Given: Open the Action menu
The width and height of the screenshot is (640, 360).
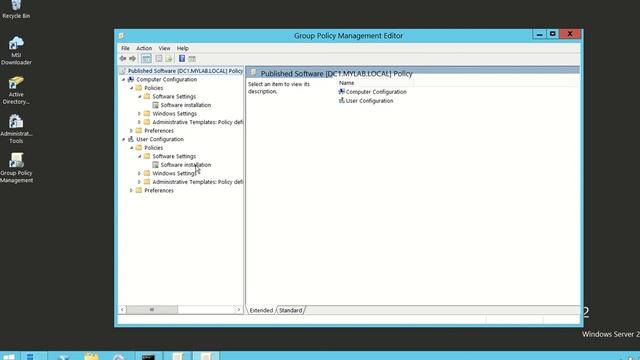Looking at the screenshot, I should coord(144,48).
